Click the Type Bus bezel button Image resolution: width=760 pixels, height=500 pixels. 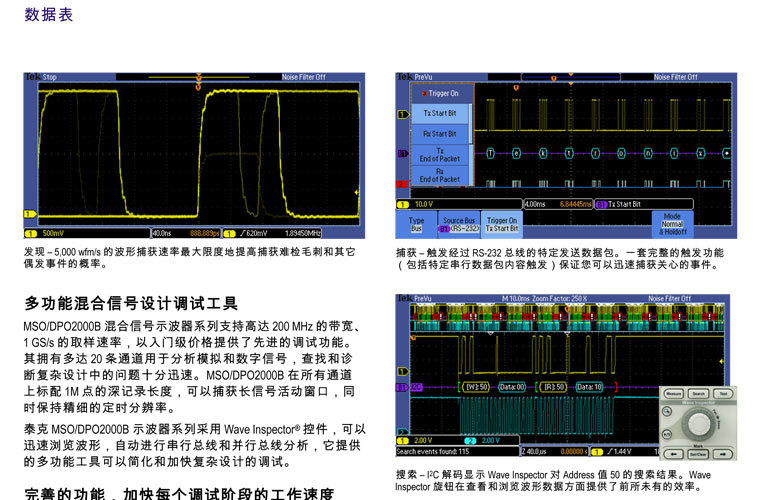416,224
